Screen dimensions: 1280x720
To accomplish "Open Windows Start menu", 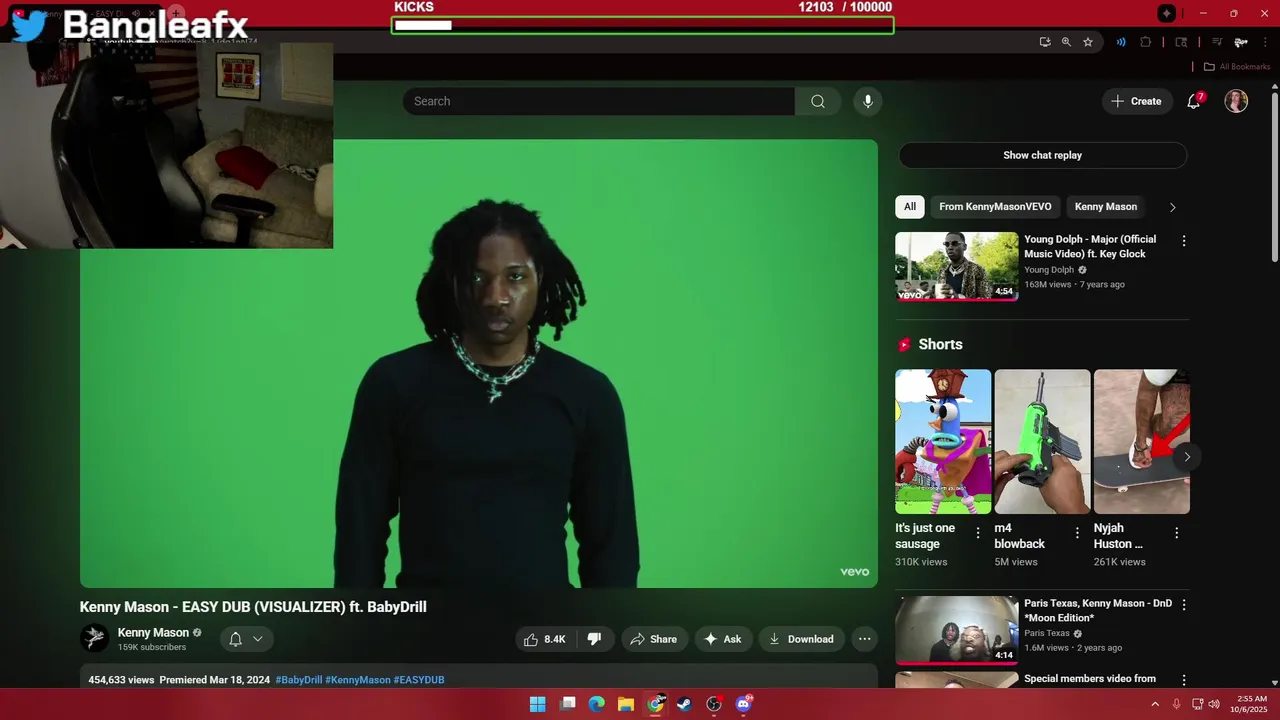I will pos(537,704).
